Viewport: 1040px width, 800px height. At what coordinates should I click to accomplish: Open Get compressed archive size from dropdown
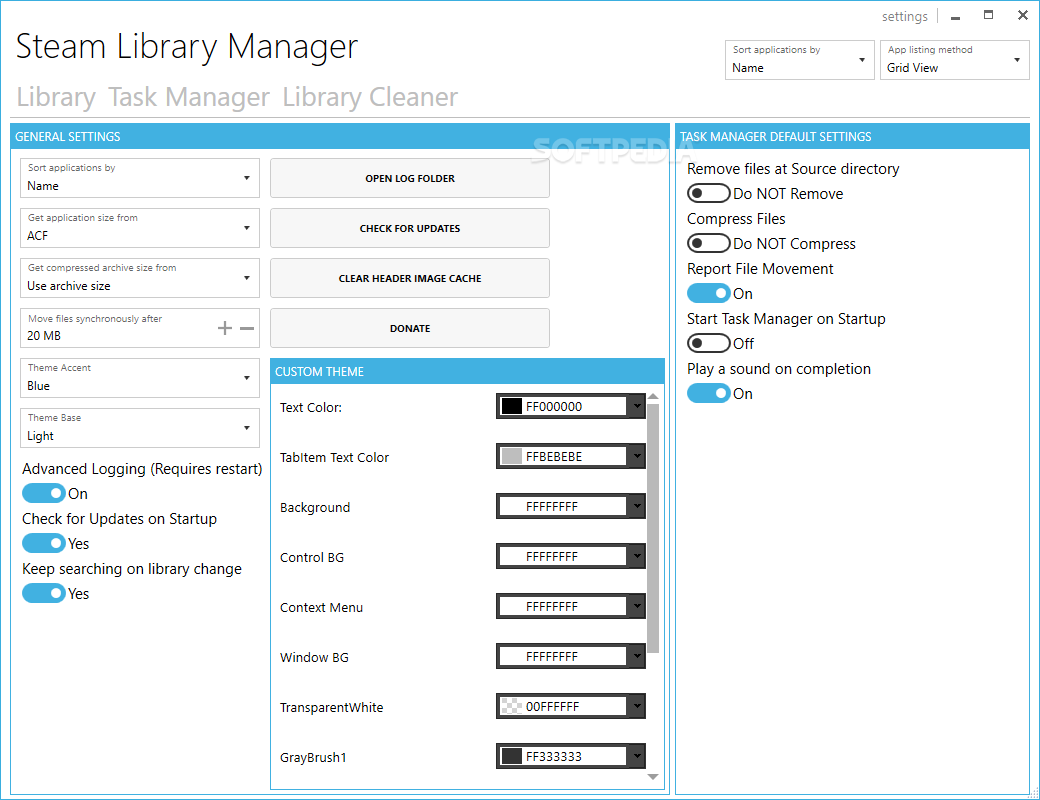140,278
